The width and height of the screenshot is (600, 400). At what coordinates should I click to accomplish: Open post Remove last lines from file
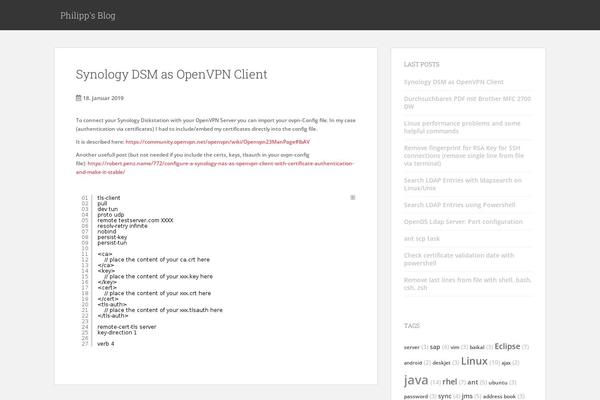click(467, 284)
